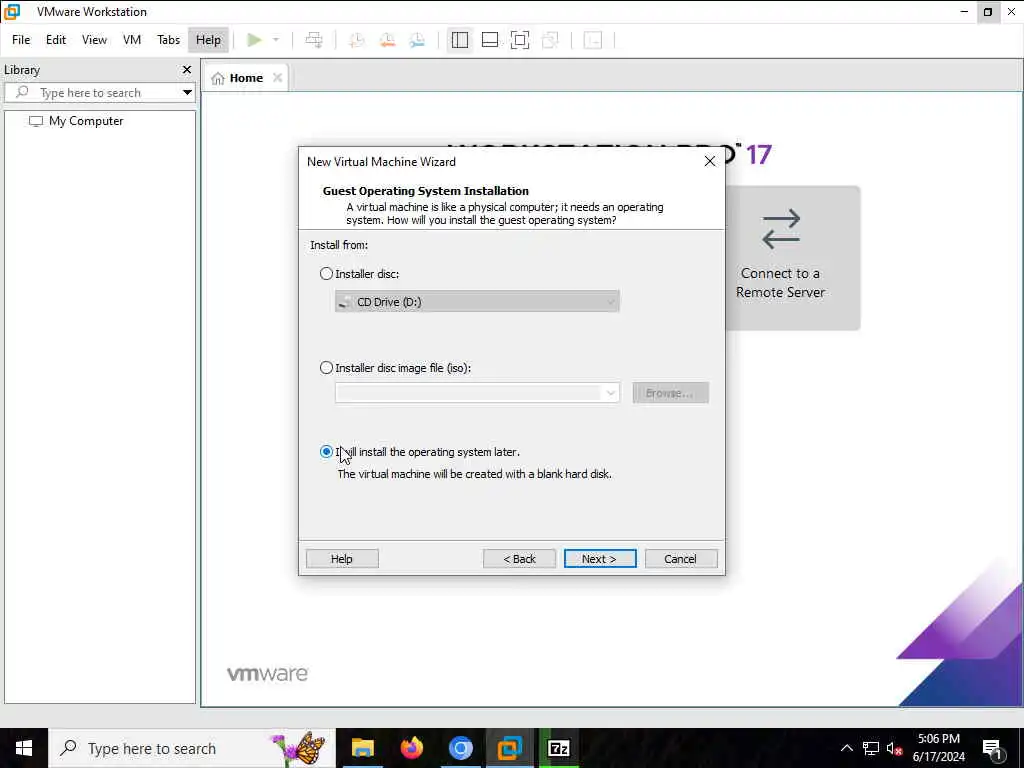The image size is (1024, 768).
Task: Cancel the New Virtual Machine Wizard
Action: point(680,558)
